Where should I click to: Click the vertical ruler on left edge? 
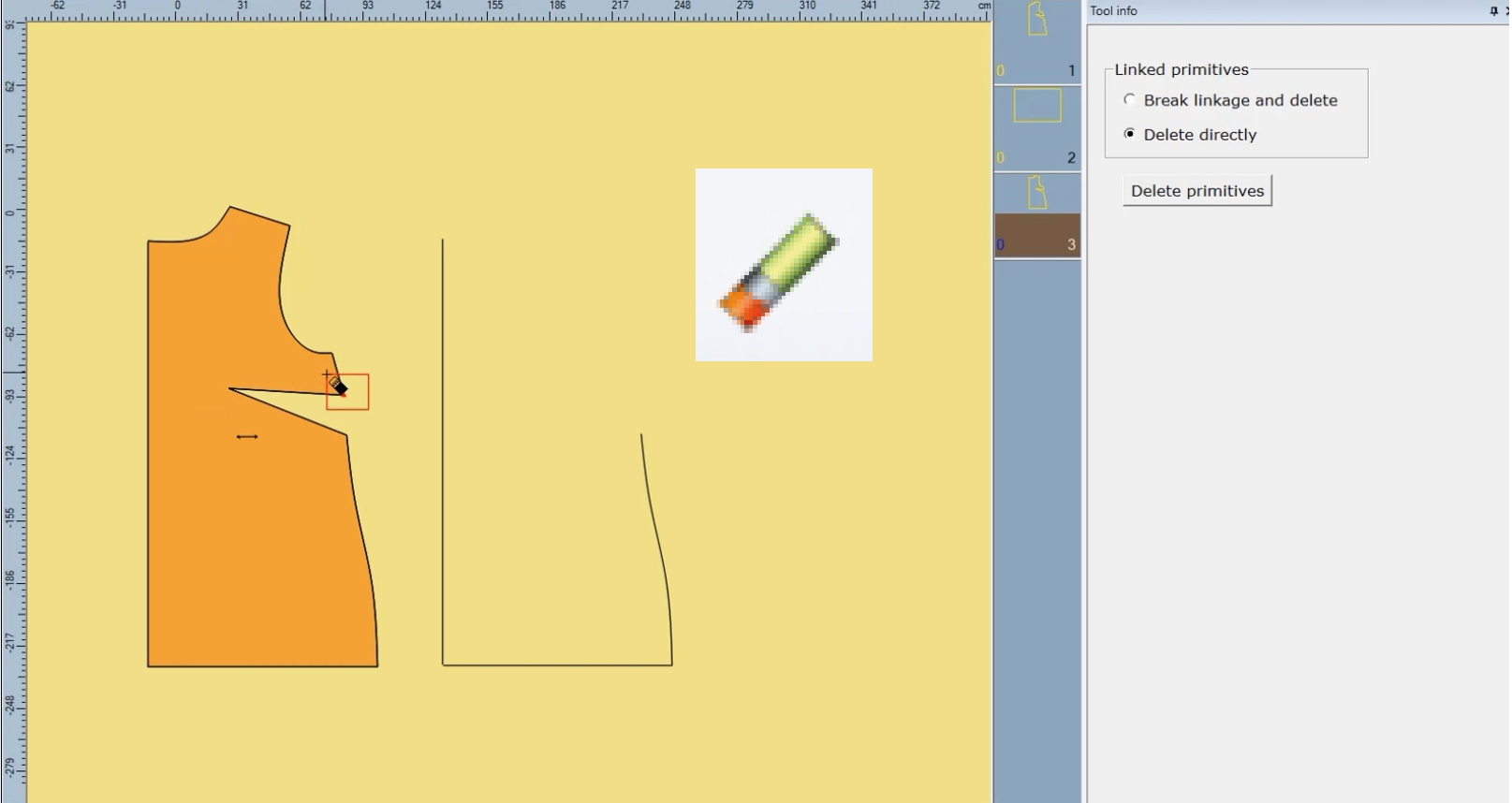tap(12, 412)
